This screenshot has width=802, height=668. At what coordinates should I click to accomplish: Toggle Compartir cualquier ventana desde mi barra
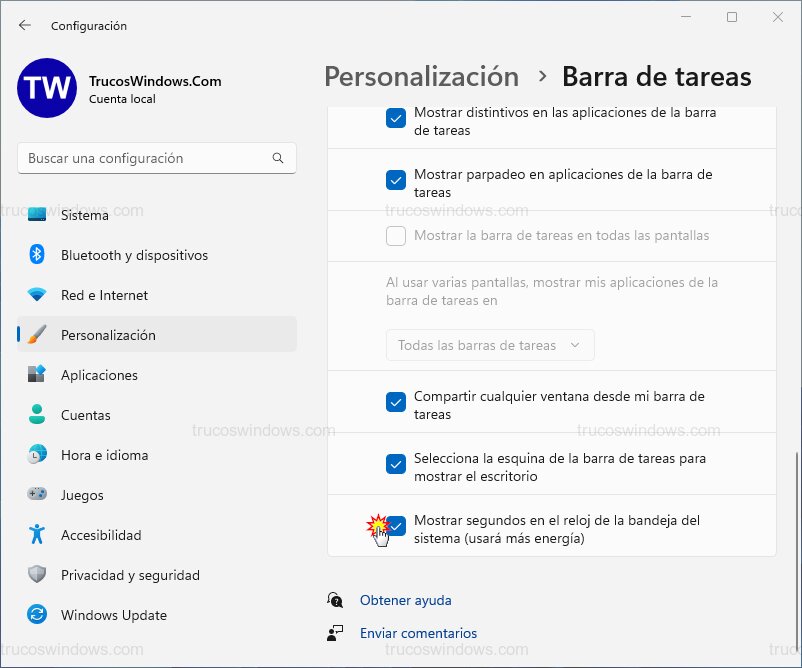pyautogui.click(x=395, y=402)
